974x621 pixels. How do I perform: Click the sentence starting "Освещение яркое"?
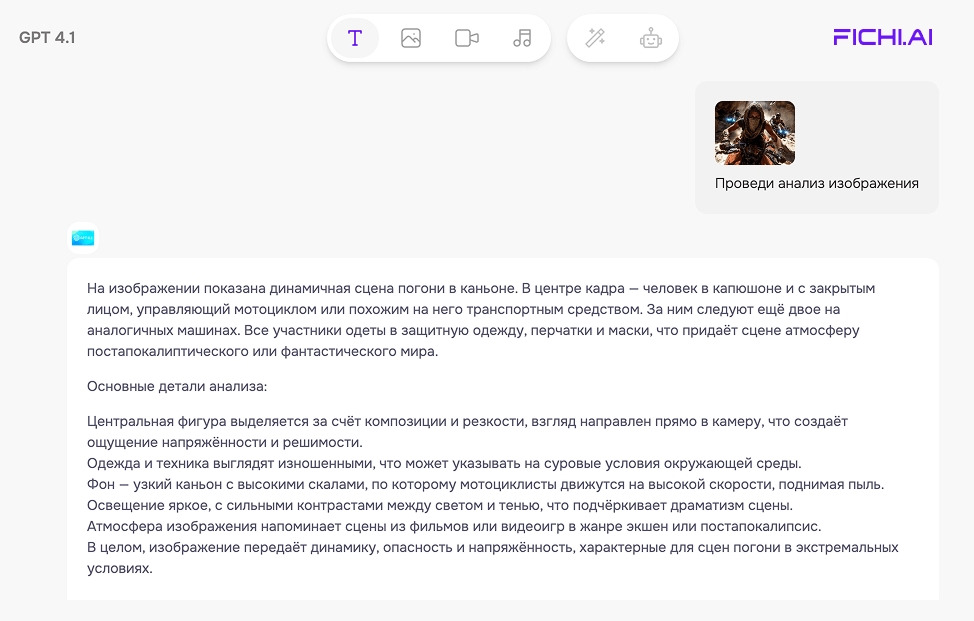click(440, 505)
